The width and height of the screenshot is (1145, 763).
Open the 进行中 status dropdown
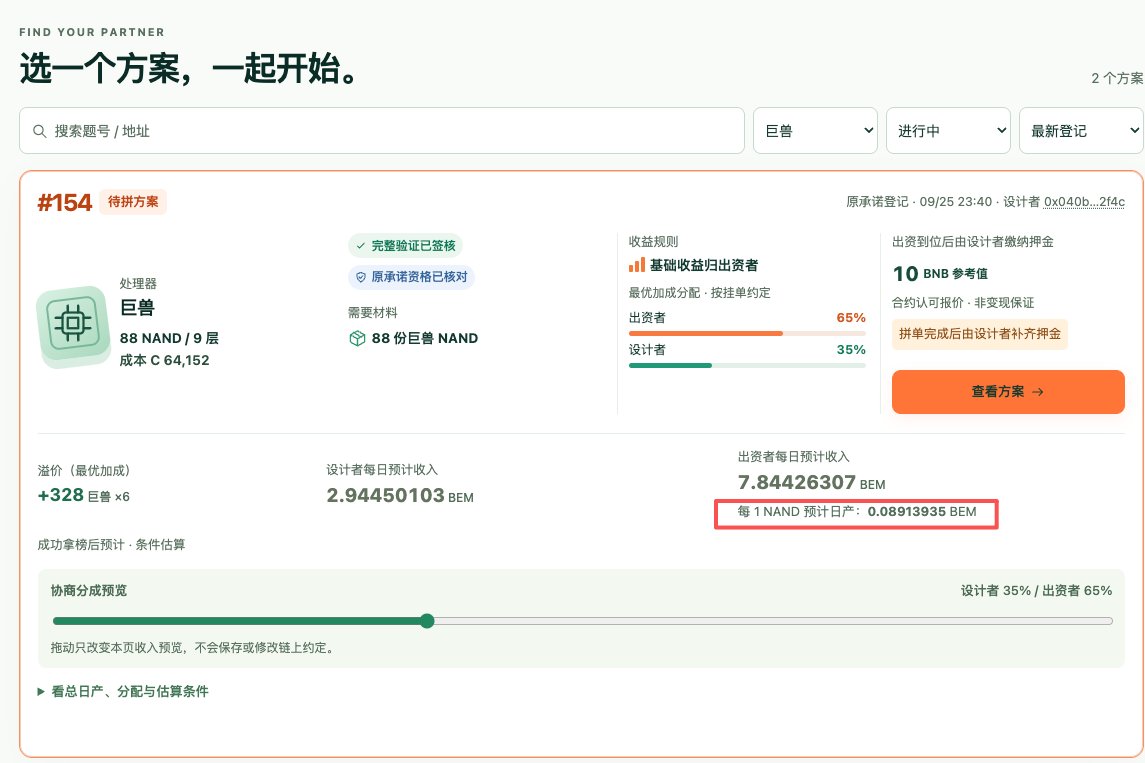(x=948, y=131)
